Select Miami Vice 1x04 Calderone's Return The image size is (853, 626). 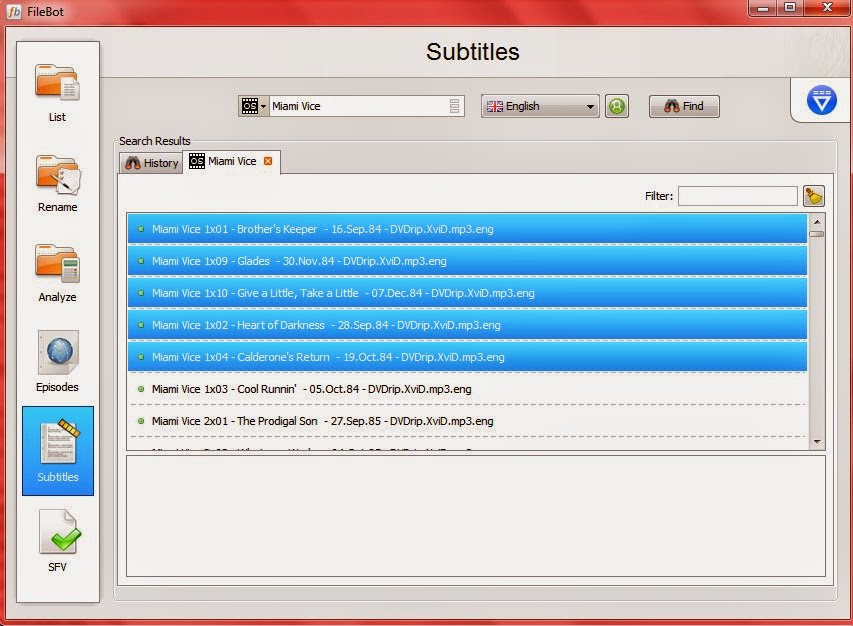point(467,357)
